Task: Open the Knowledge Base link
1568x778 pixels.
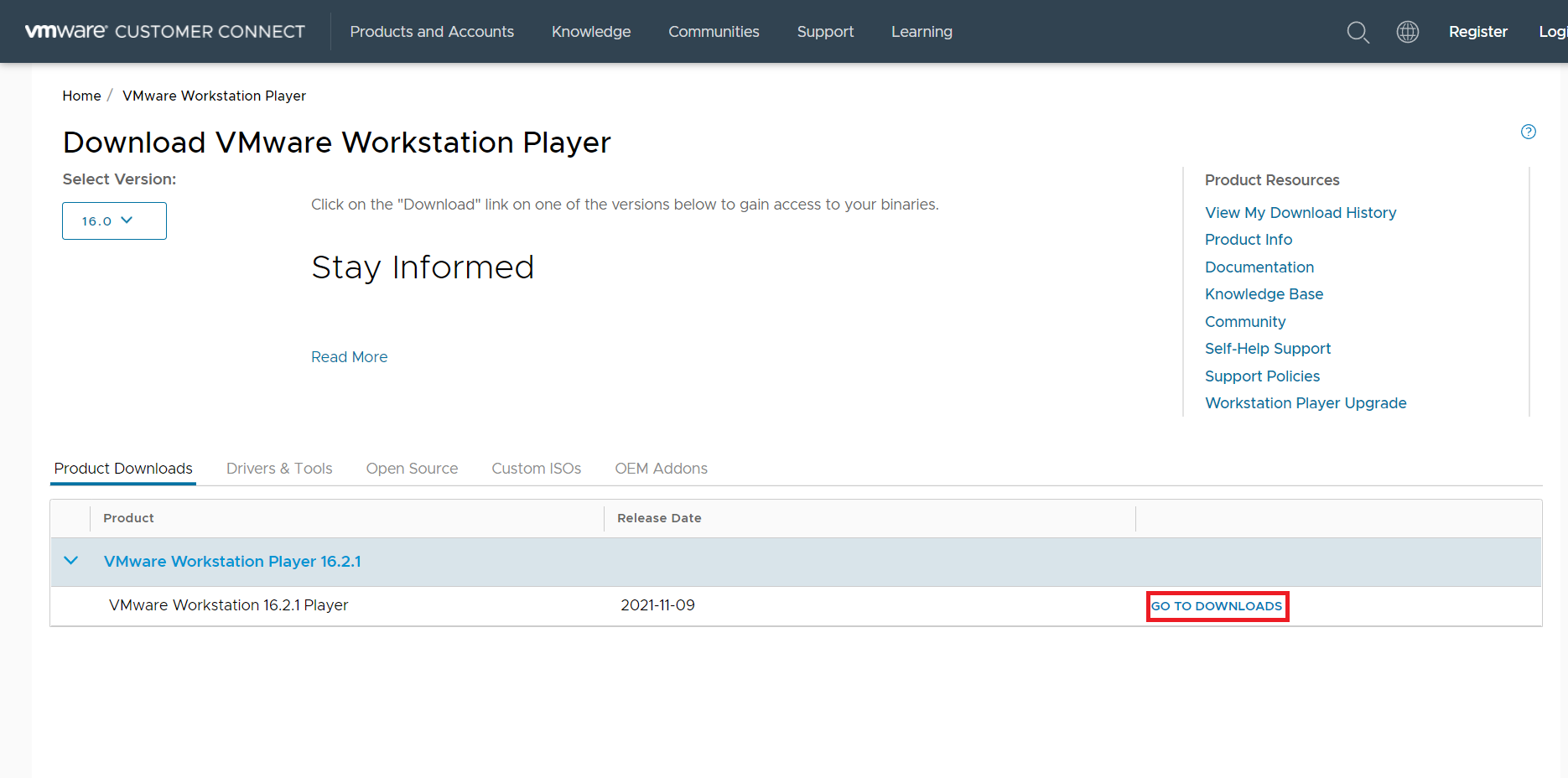Action: pos(1264,294)
